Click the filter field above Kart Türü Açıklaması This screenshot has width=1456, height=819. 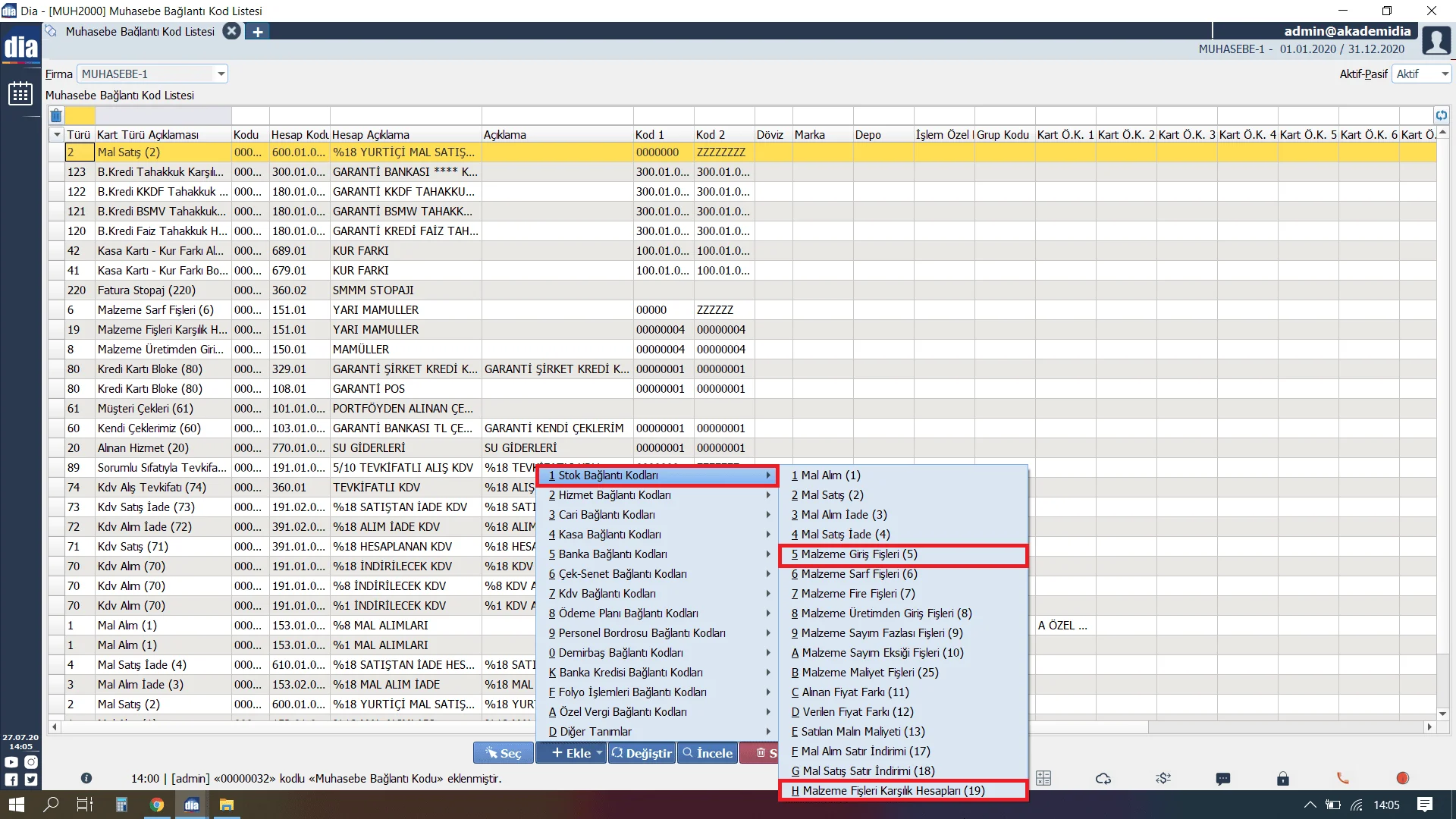click(163, 115)
